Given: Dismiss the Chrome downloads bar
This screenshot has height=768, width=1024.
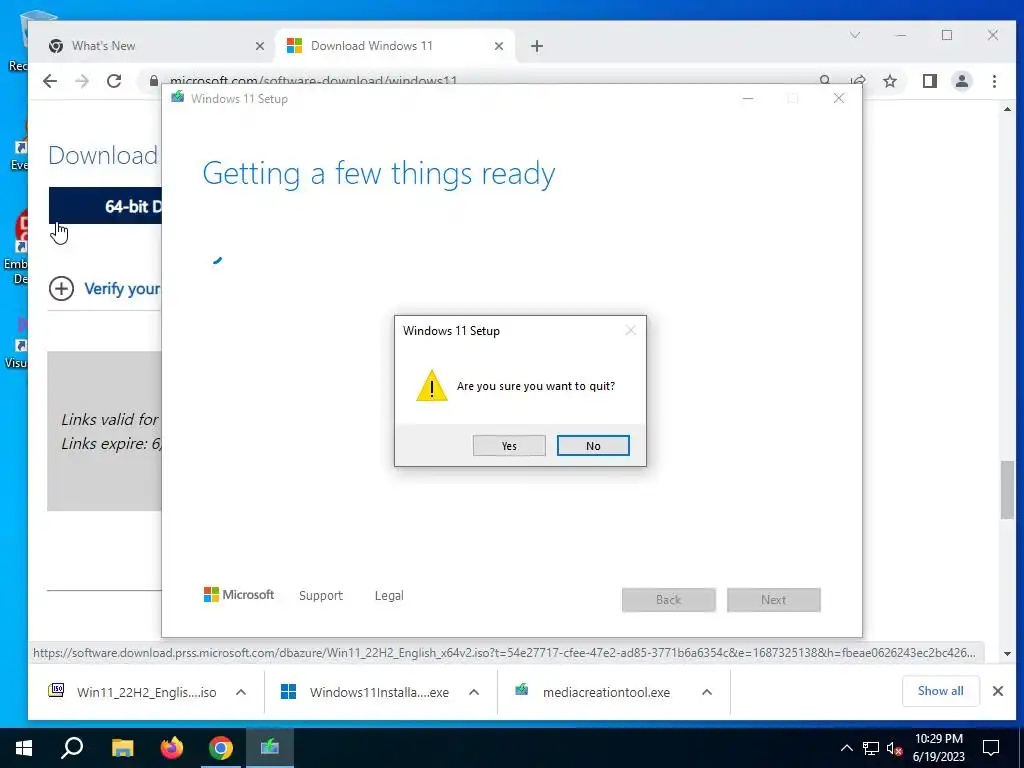Looking at the screenshot, I should [x=998, y=691].
